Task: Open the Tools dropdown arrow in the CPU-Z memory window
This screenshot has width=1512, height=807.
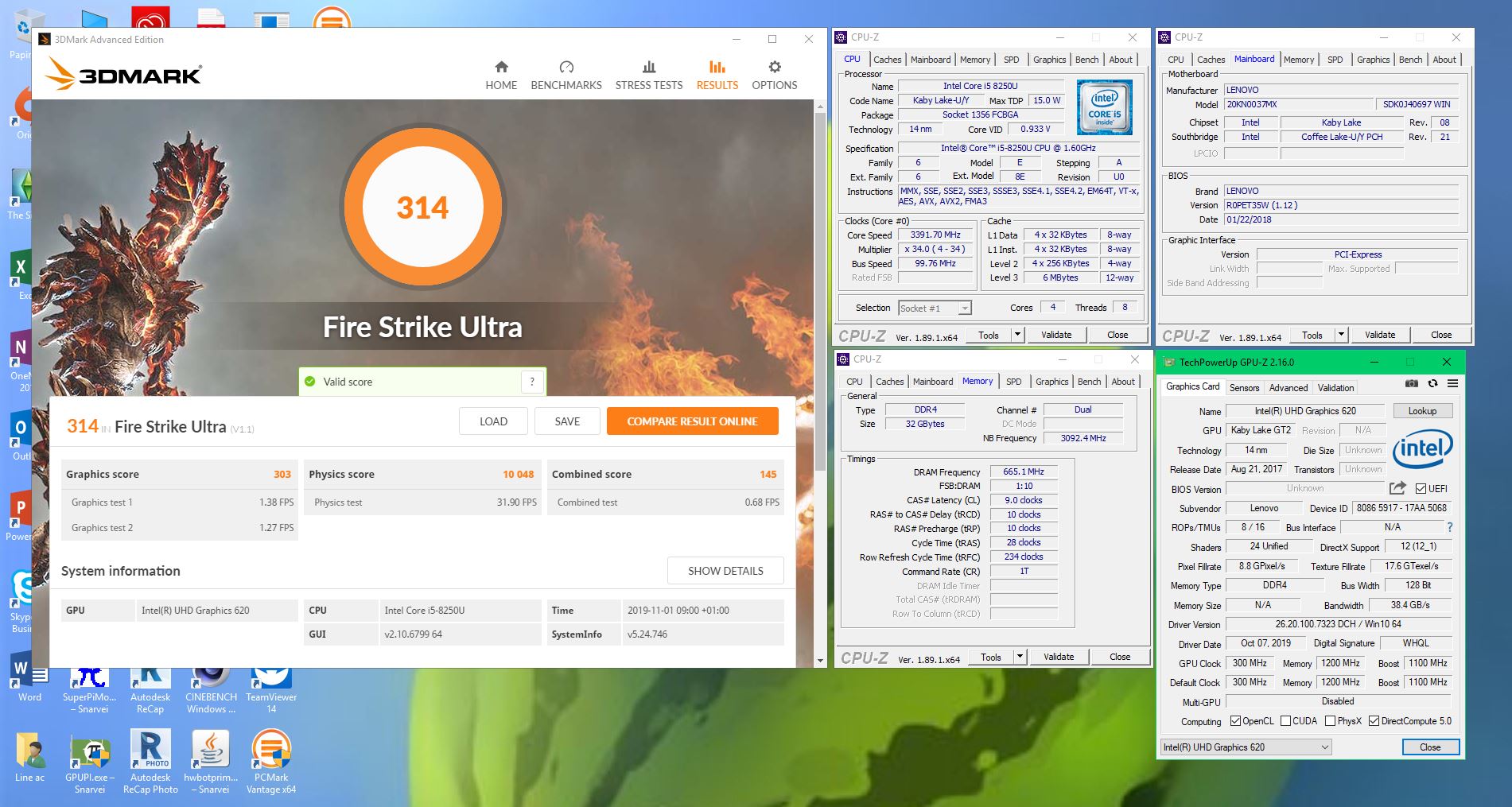Action: (x=1020, y=657)
